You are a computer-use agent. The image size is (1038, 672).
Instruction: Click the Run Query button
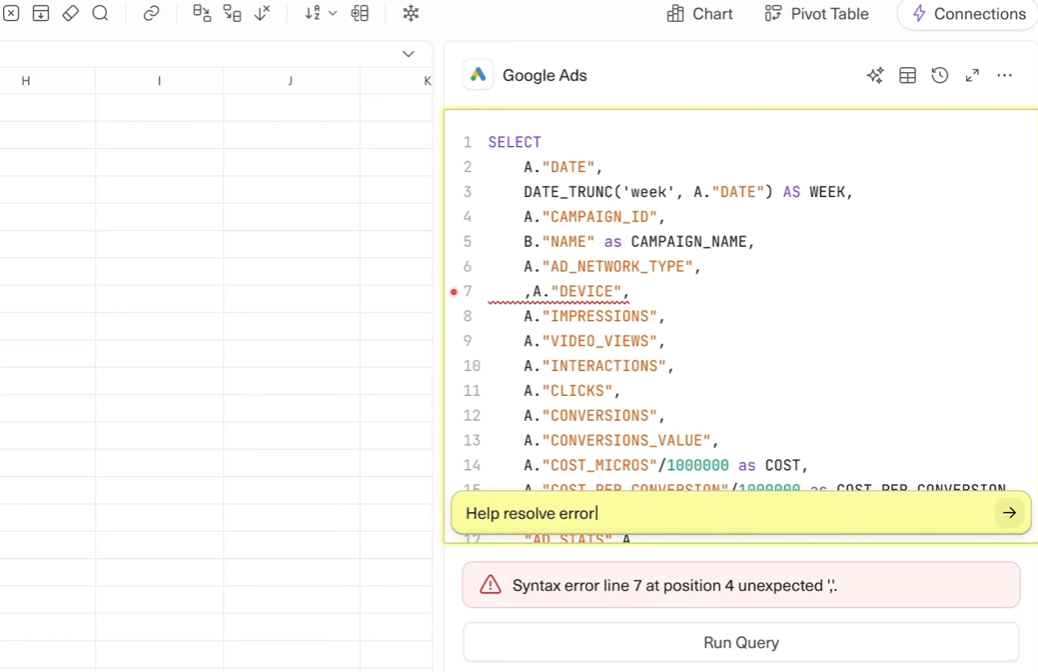click(740, 642)
